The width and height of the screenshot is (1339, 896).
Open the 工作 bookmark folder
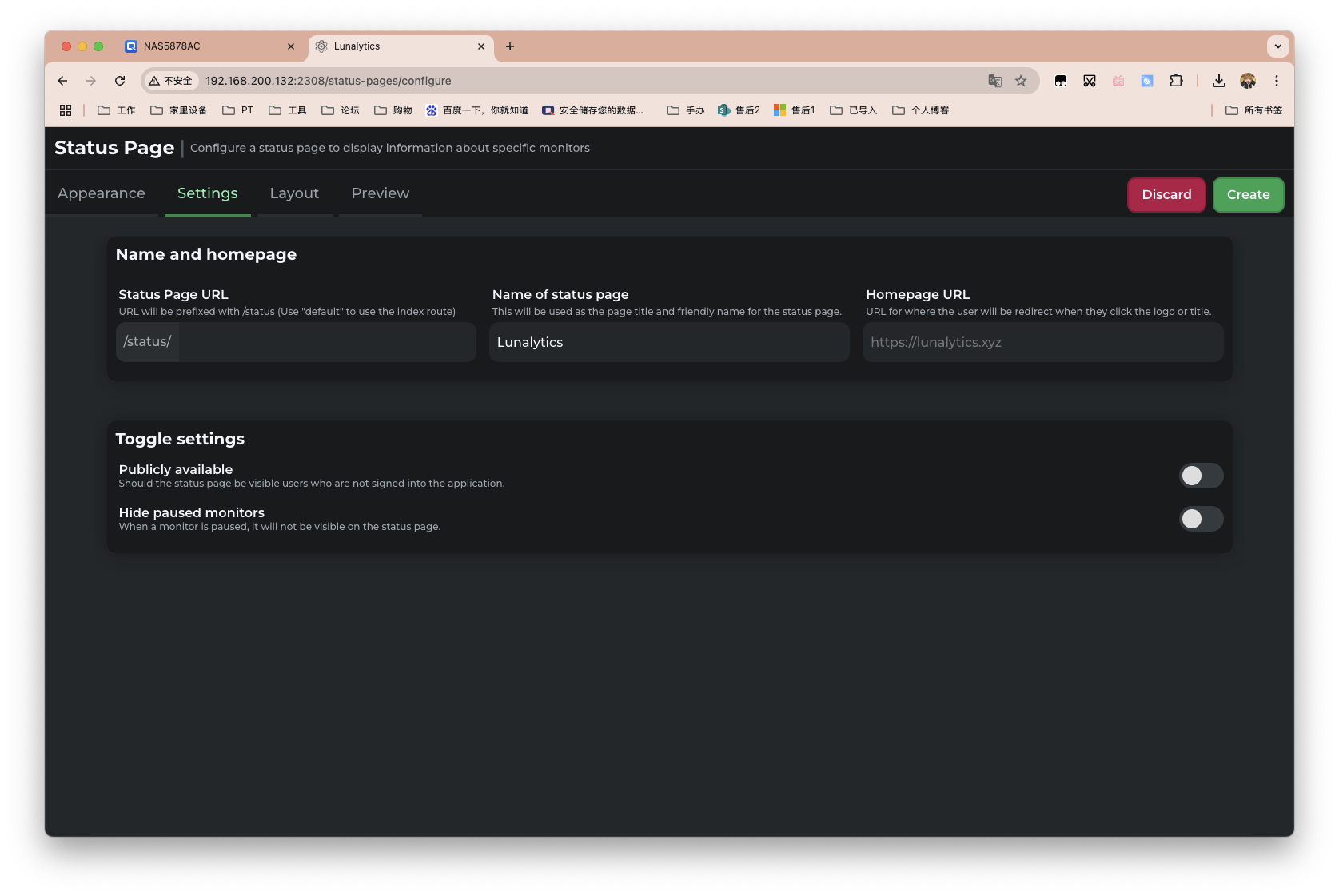coord(117,110)
